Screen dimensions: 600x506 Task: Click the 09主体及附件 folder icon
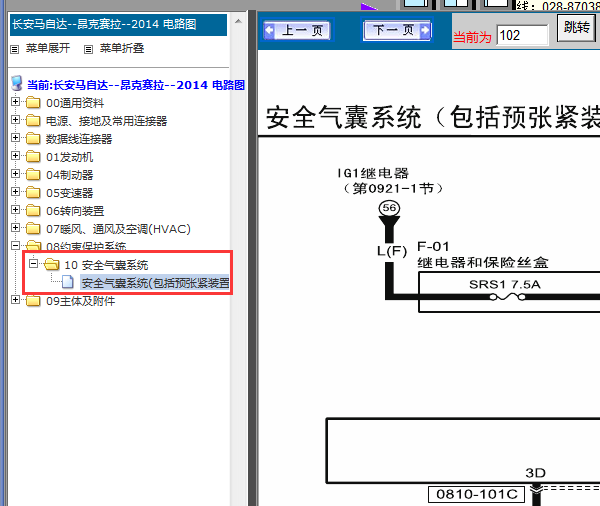pos(33,300)
